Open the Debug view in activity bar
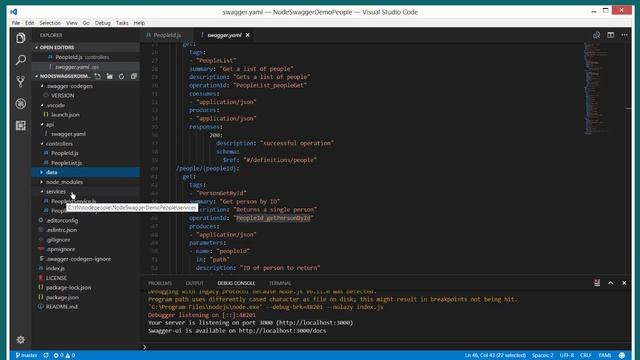The height and width of the screenshot is (360, 640). 20,104
